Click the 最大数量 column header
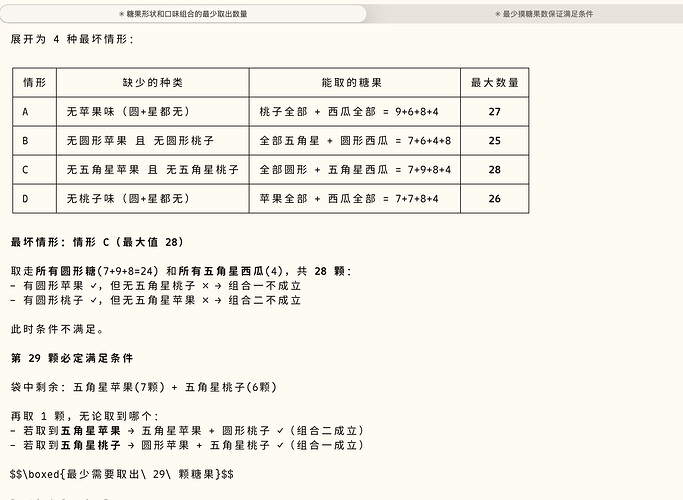 tap(494, 83)
